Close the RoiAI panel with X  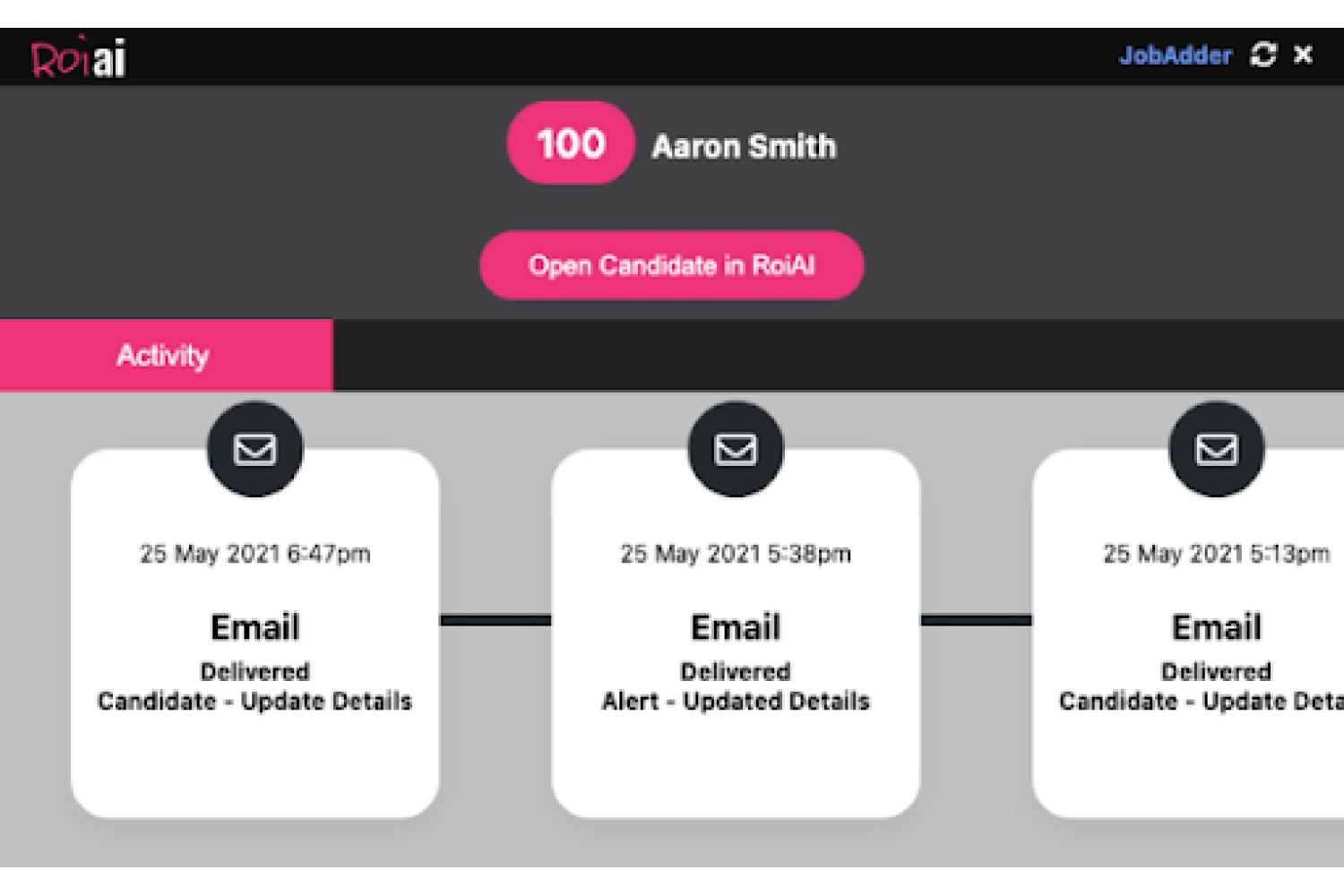point(1304,55)
